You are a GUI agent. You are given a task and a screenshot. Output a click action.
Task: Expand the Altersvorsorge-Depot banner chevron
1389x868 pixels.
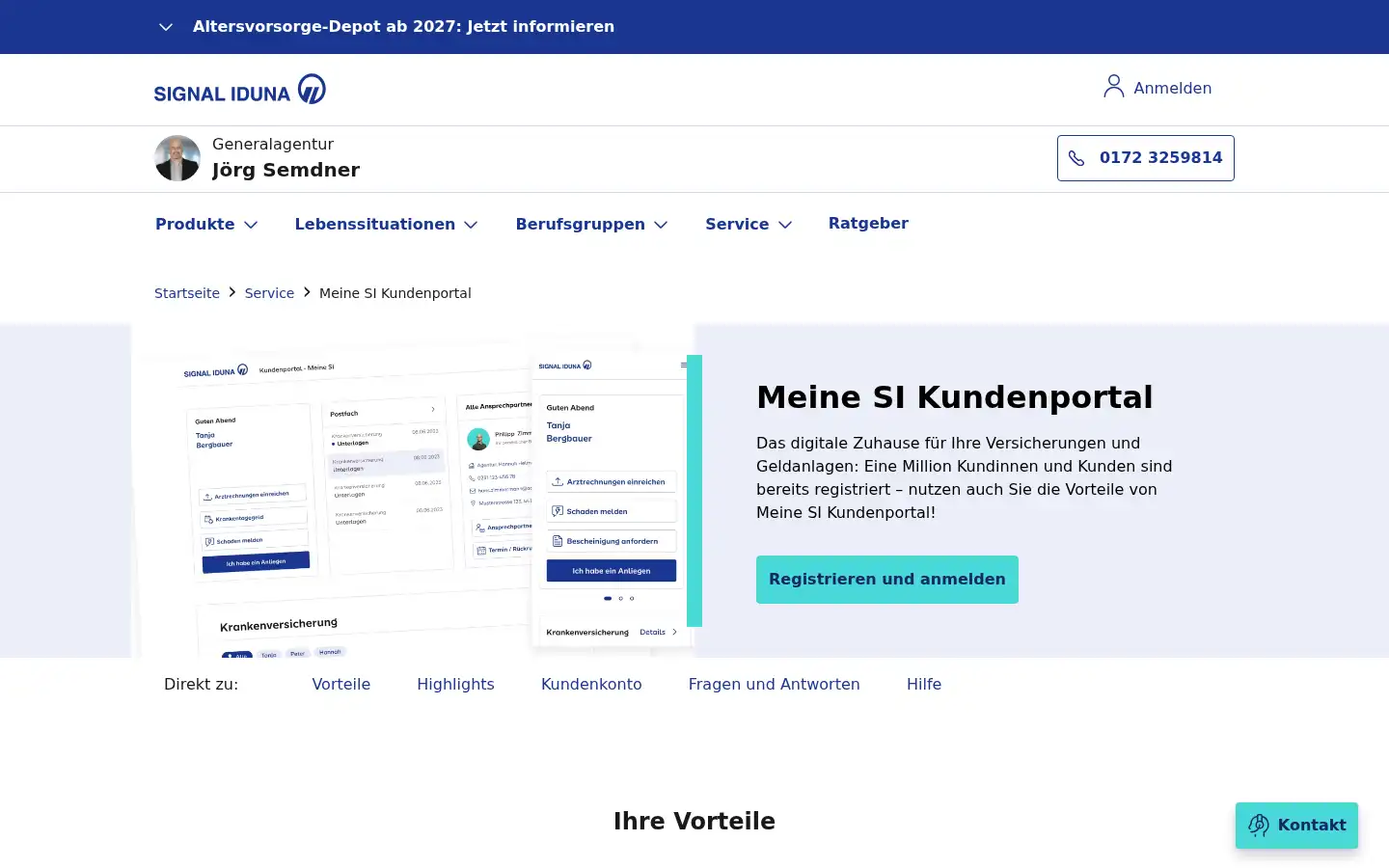click(166, 27)
